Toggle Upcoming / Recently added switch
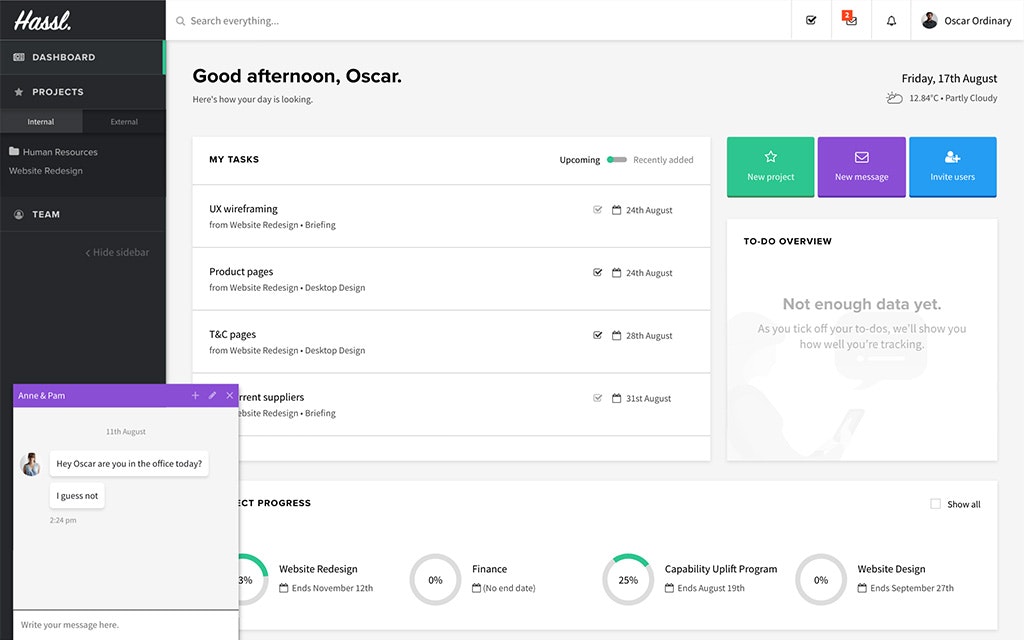The image size is (1024, 640). point(616,159)
